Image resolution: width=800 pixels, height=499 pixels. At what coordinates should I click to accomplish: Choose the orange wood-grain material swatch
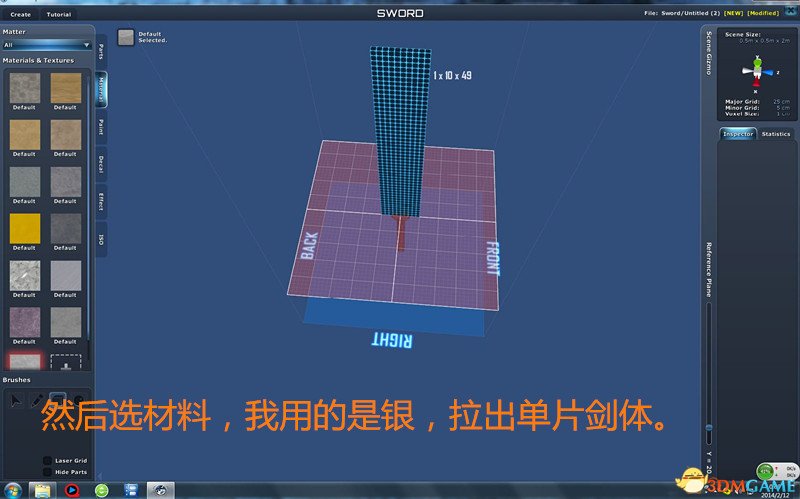pos(66,88)
